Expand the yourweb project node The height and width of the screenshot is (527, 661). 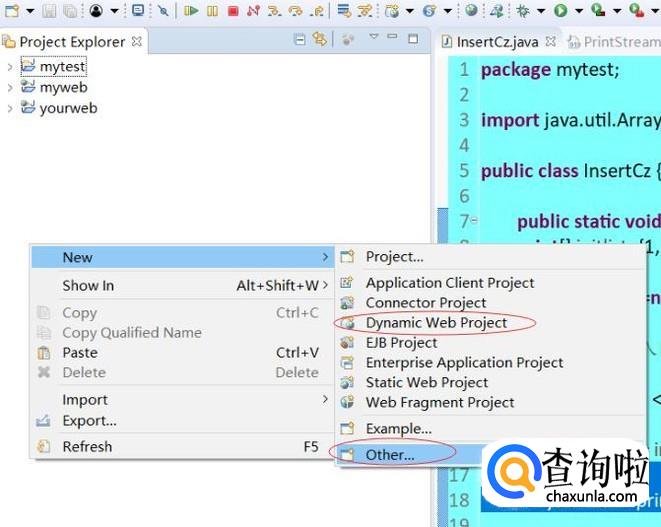10,108
